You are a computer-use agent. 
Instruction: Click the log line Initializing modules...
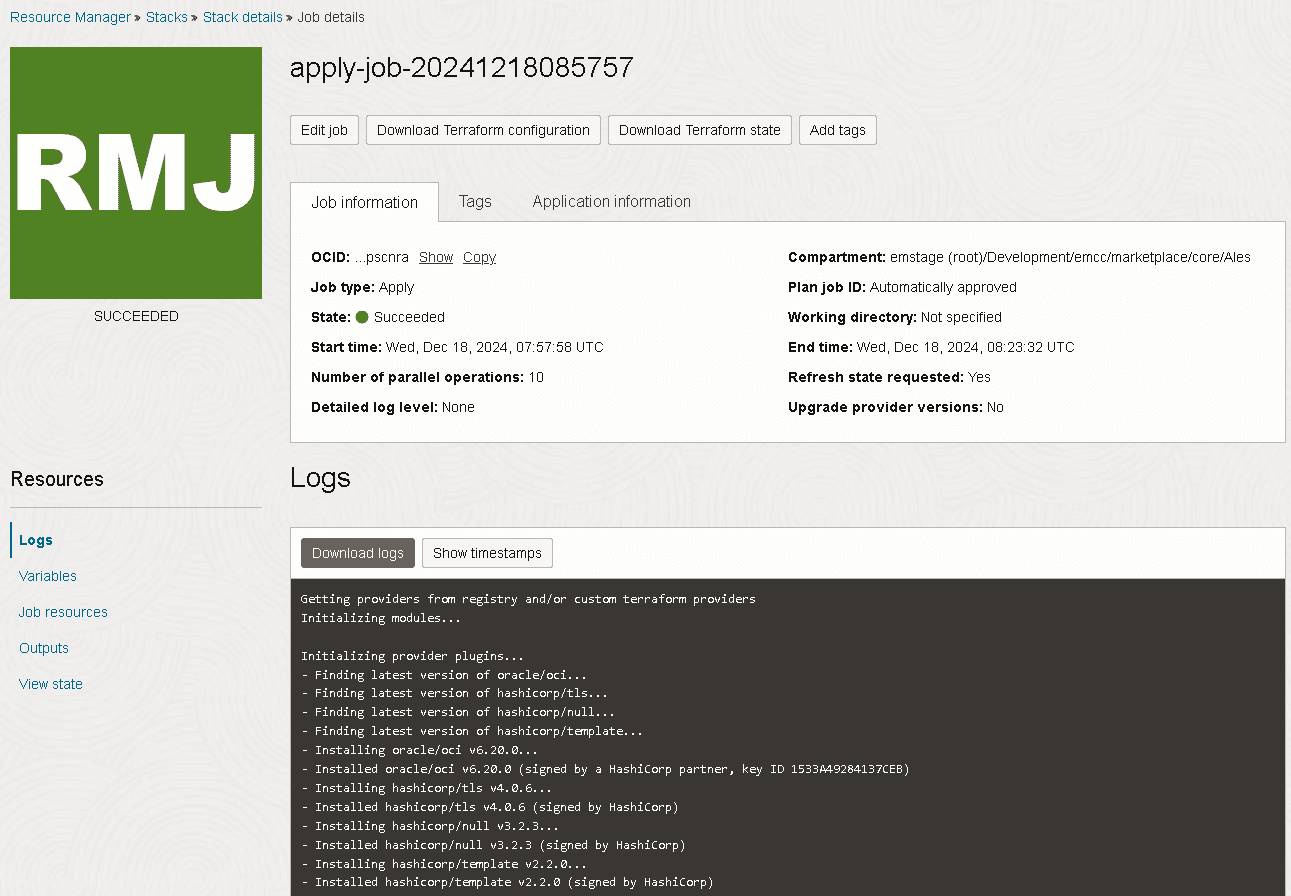381,618
